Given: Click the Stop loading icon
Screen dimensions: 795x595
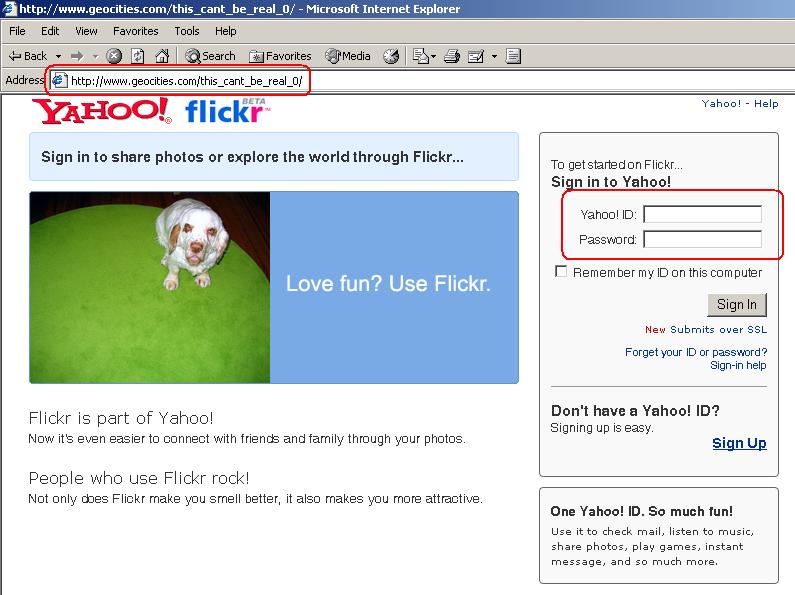Looking at the screenshot, I should [x=115, y=56].
